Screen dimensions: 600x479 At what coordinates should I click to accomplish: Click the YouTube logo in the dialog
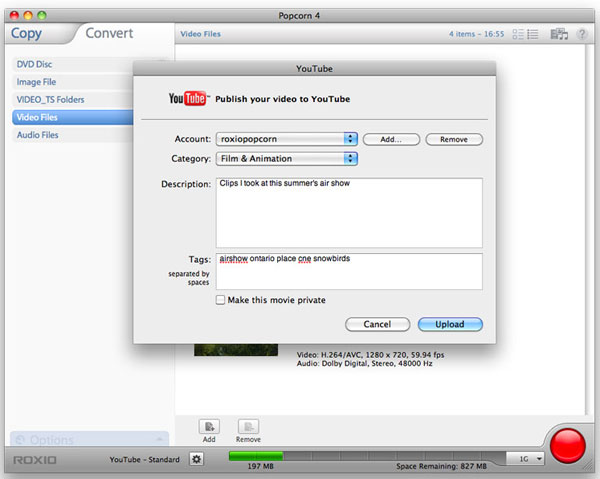click(x=189, y=98)
